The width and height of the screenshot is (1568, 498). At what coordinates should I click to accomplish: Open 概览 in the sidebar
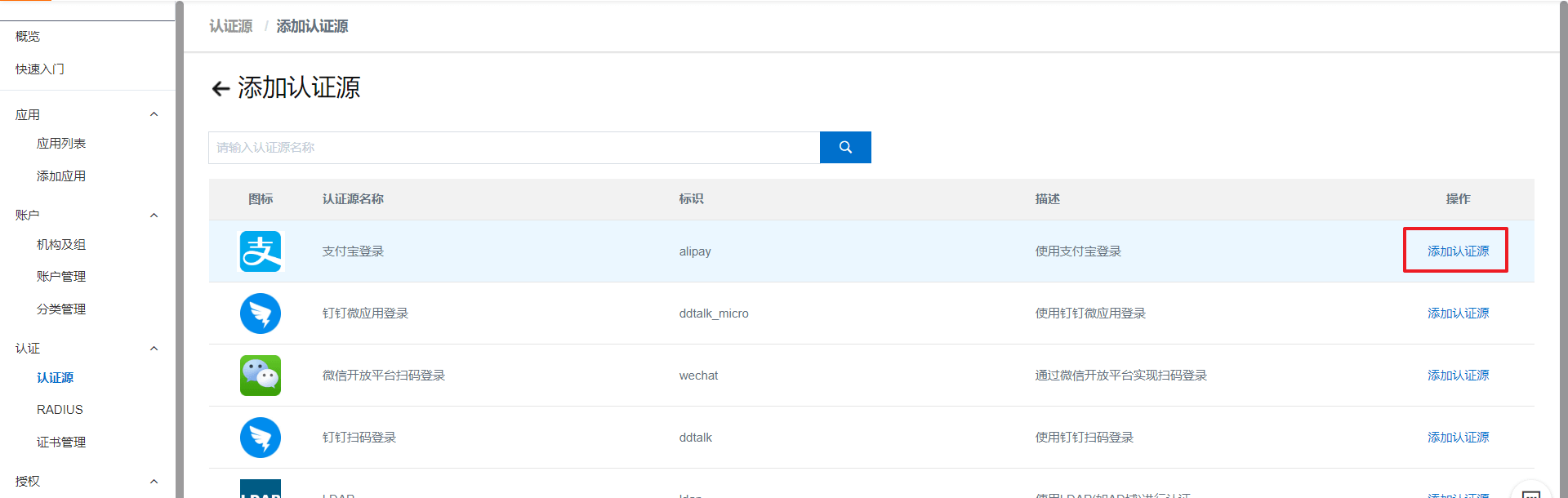[28, 37]
